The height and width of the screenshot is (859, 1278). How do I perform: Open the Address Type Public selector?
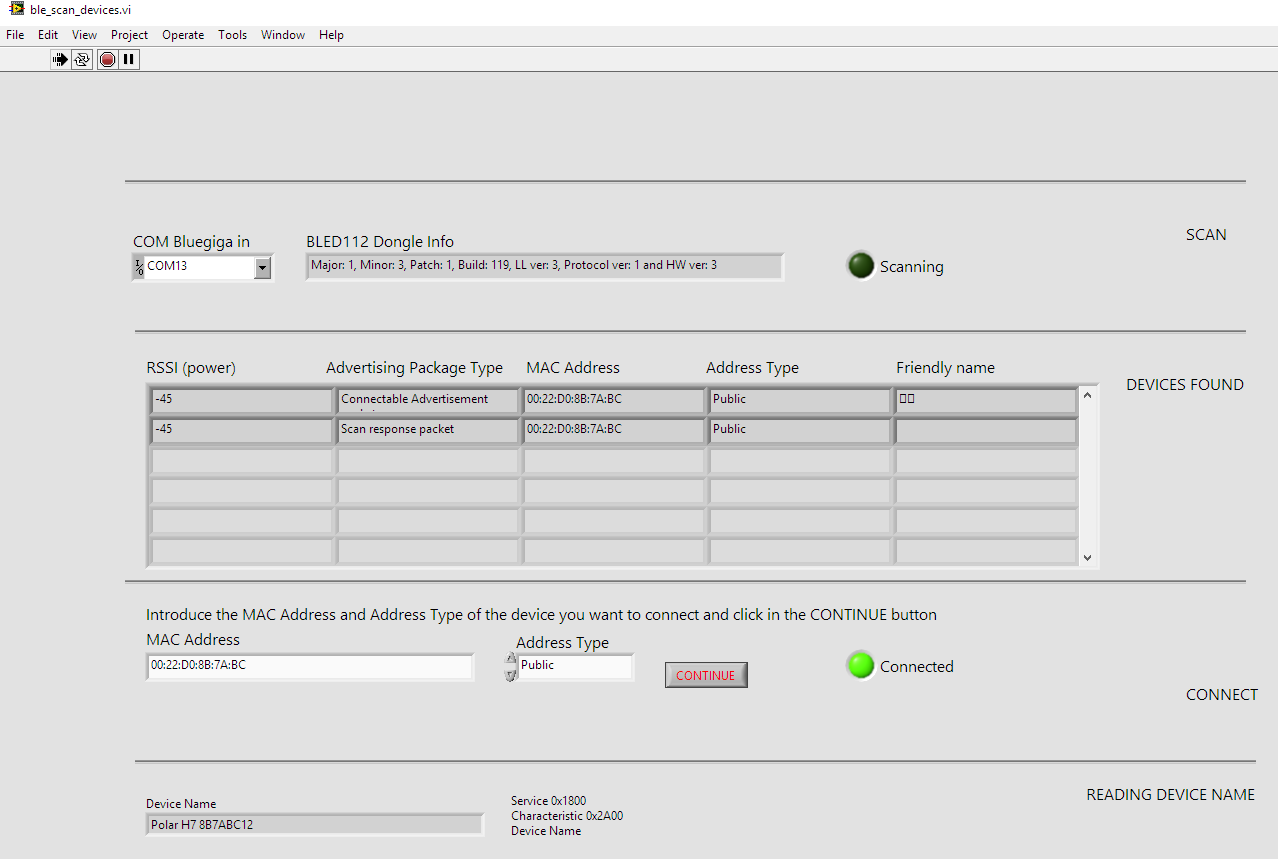tap(575, 666)
